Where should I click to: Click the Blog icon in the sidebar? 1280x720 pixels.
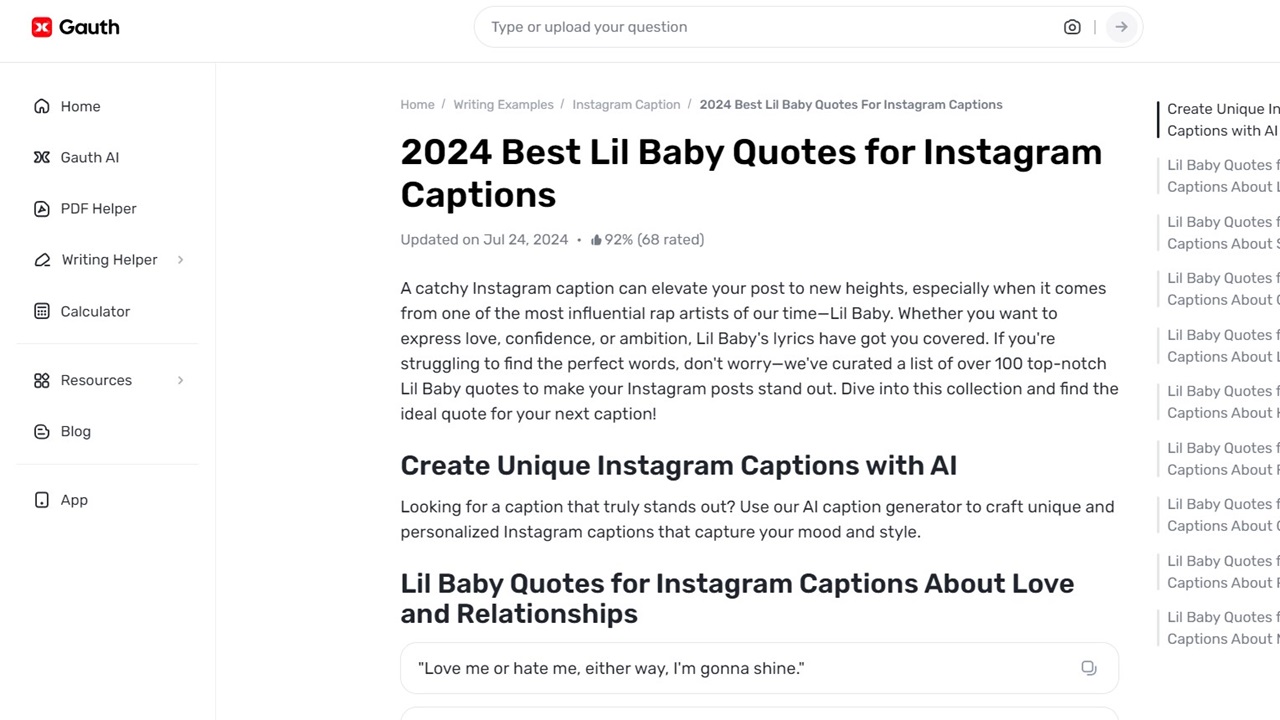[x=41, y=431]
